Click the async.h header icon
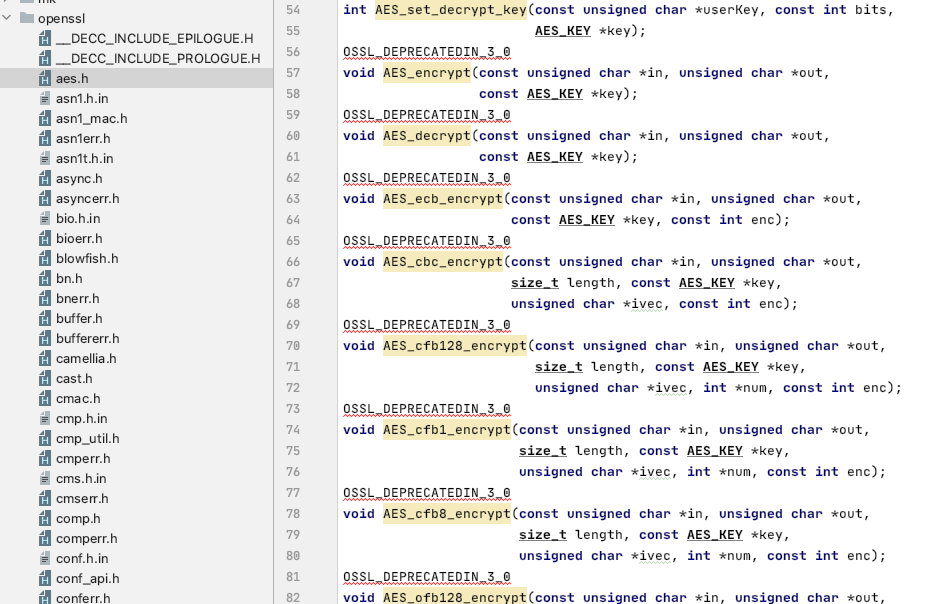Image resolution: width=935 pixels, height=604 pixels. pyautogui.click(x=45, y=178)
